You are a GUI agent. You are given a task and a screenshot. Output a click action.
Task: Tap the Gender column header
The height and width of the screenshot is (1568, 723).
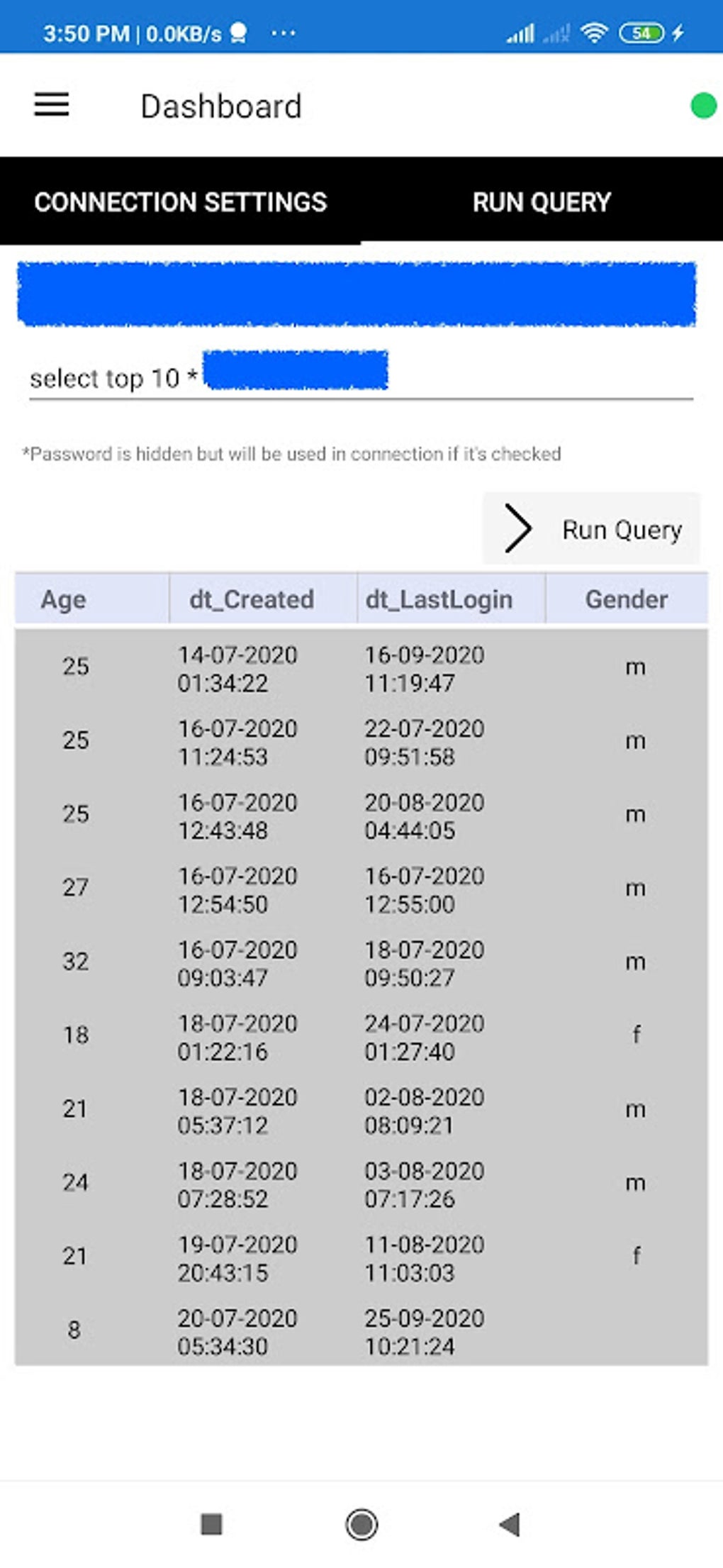pyautogui.click(x=627, y=599)
